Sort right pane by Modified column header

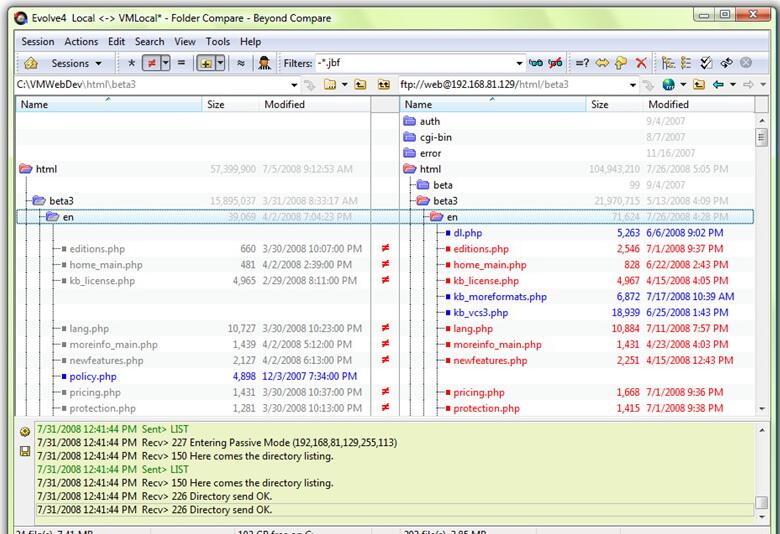pyautogui.click(x=699, y=105)
